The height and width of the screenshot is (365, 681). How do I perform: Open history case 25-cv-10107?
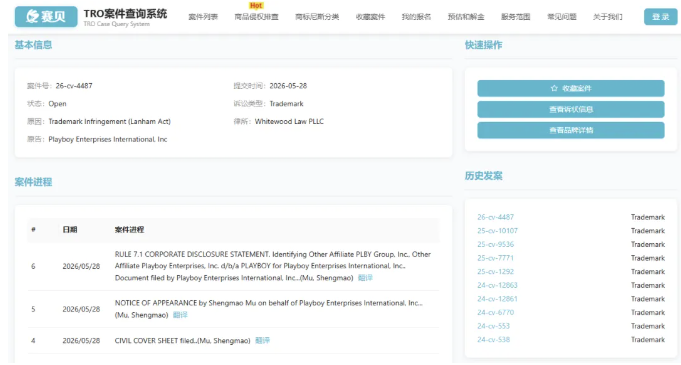[x=497, y=231]
